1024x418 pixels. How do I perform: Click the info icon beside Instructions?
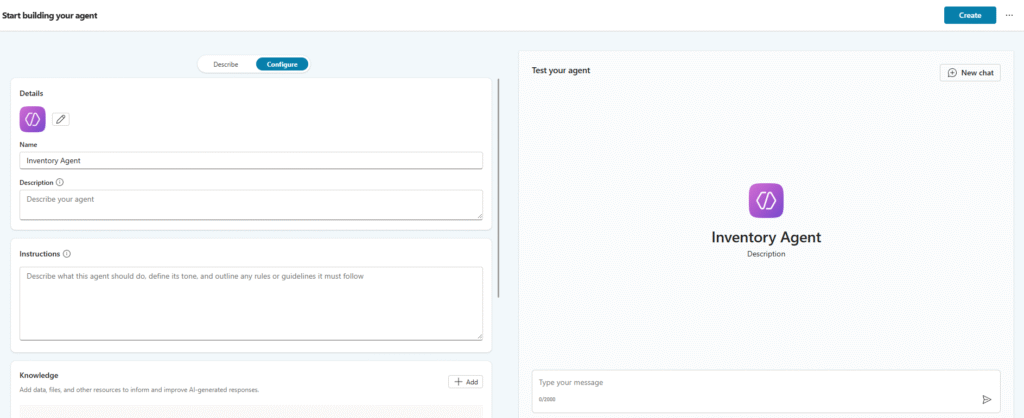[66, 254]
